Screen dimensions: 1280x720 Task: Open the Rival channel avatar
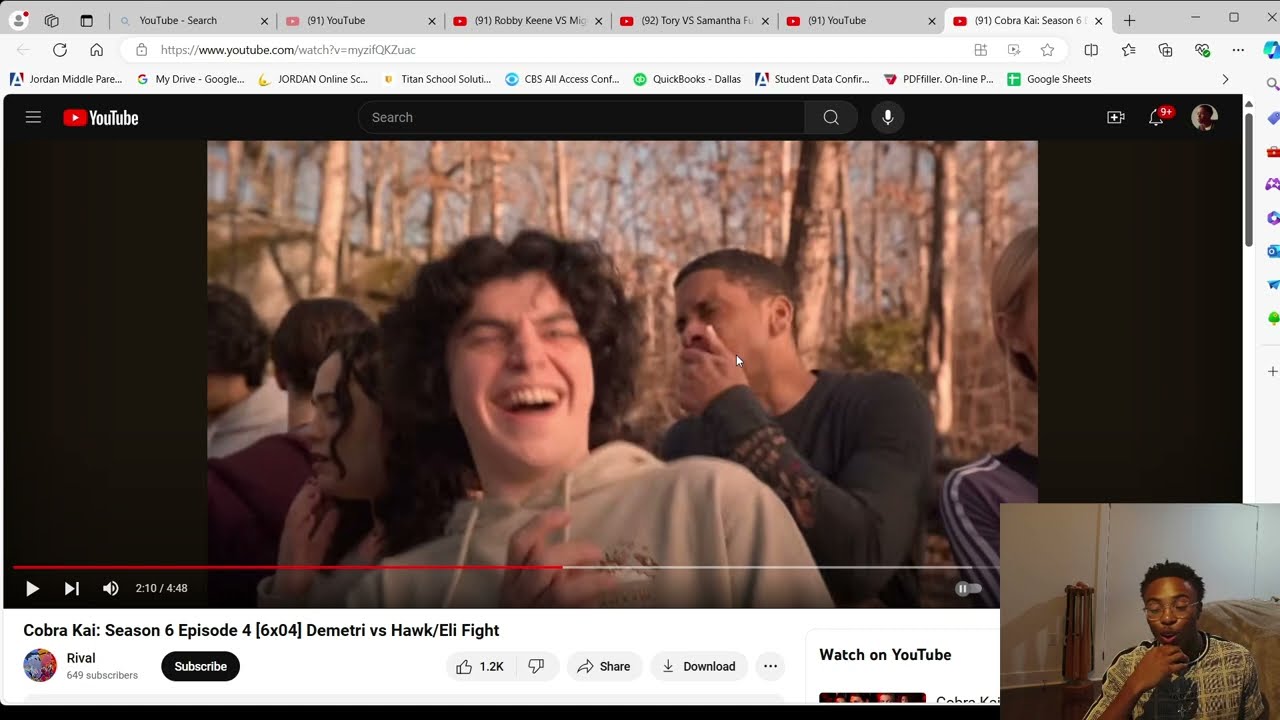pyautogui.click(x=40, y=665)
